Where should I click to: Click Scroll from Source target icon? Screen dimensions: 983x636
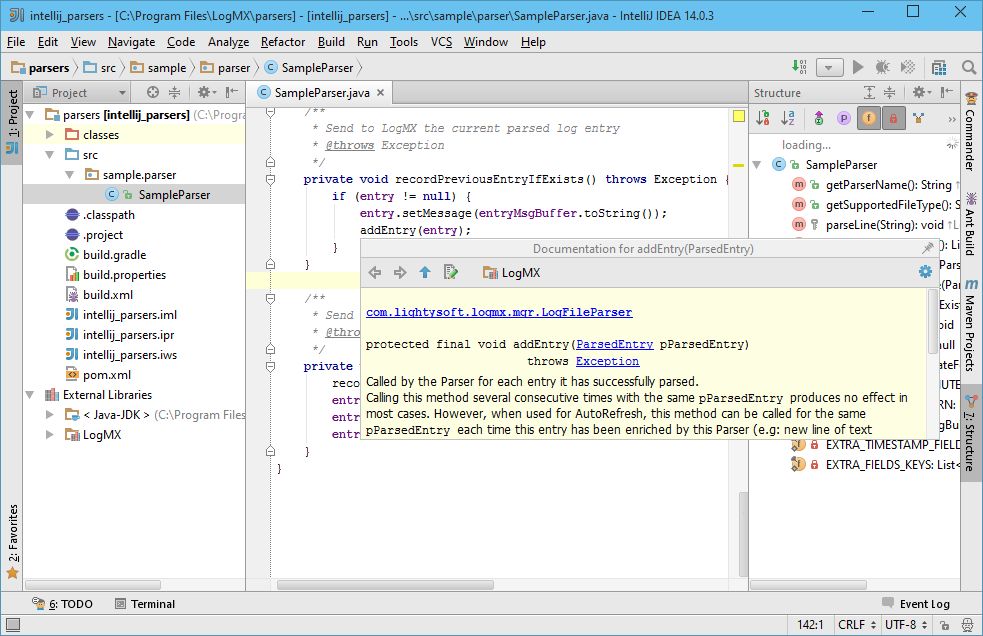(153, 92)
